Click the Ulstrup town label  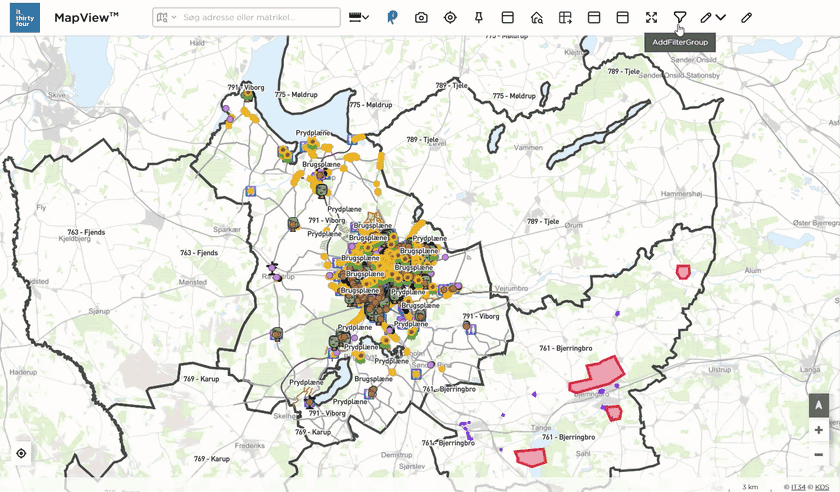pos(719,370)
